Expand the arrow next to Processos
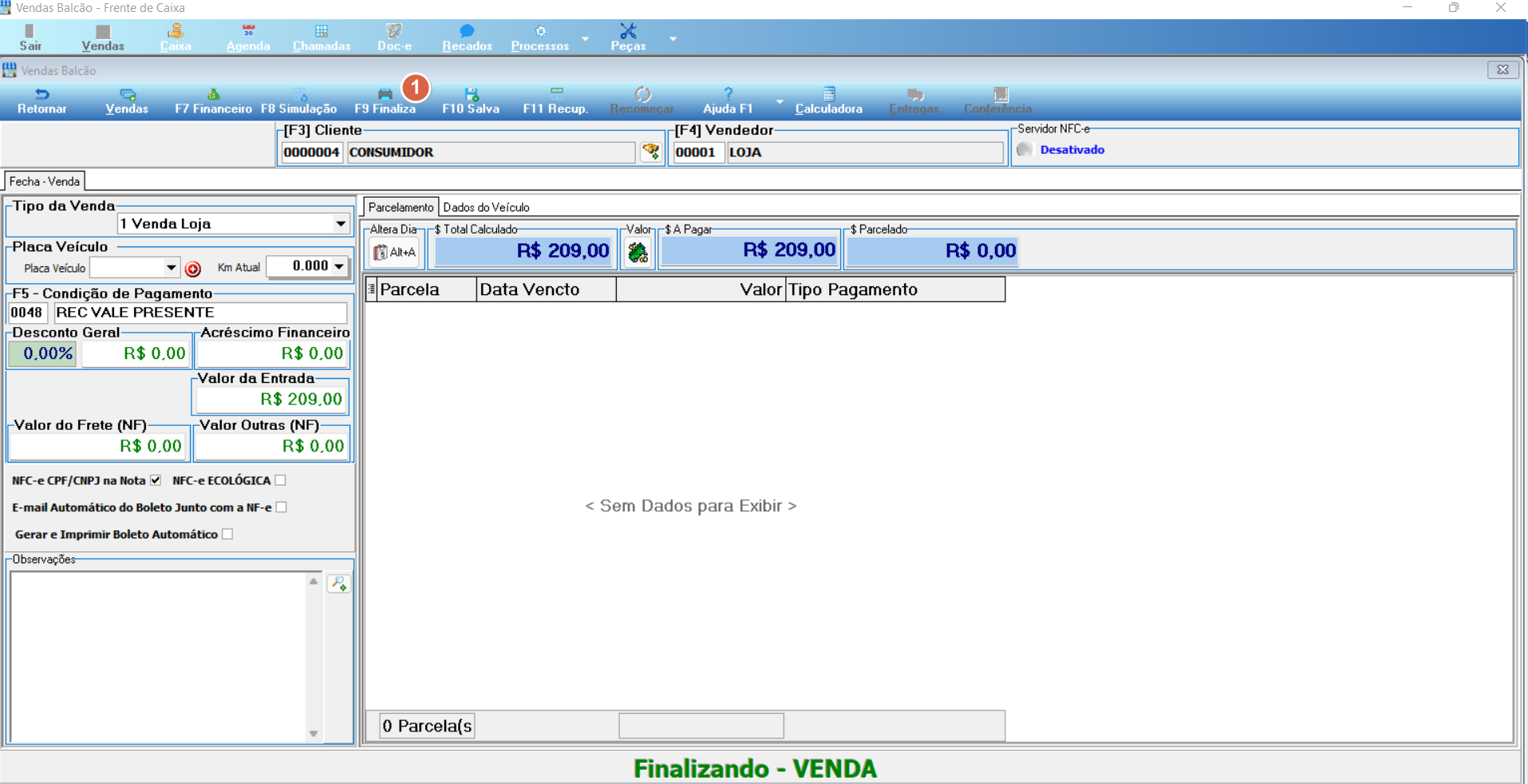 pos(585,38)
